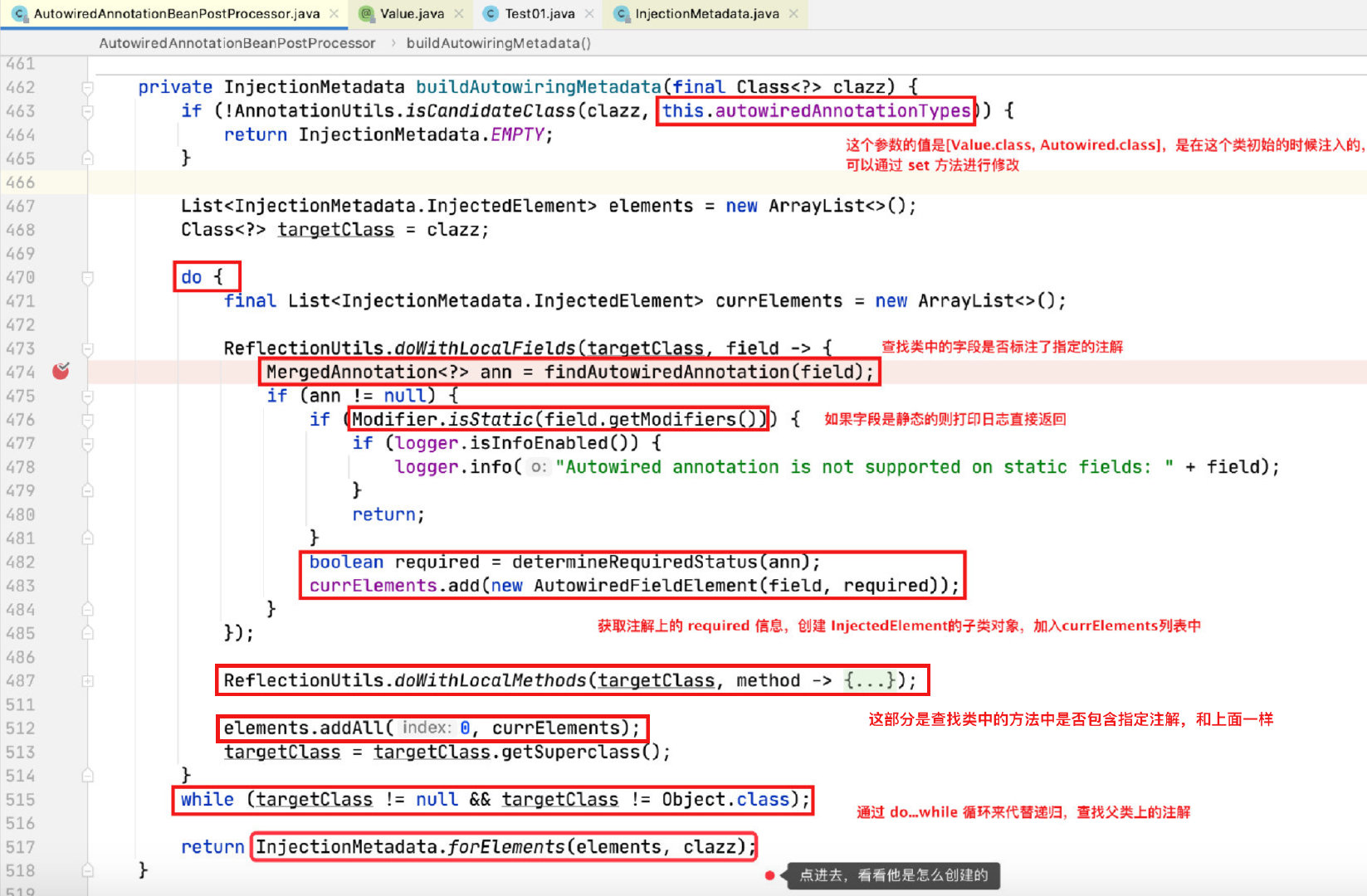Expand the collapsed {...} code placeholder
This screenshot has width=1367, height=896.
(x=869, y=680)
